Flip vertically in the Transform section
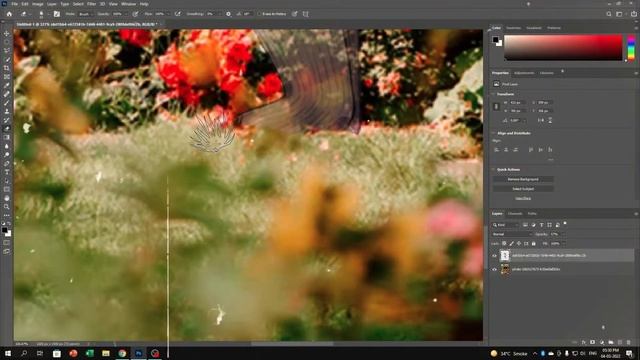 tap(550, 120)
